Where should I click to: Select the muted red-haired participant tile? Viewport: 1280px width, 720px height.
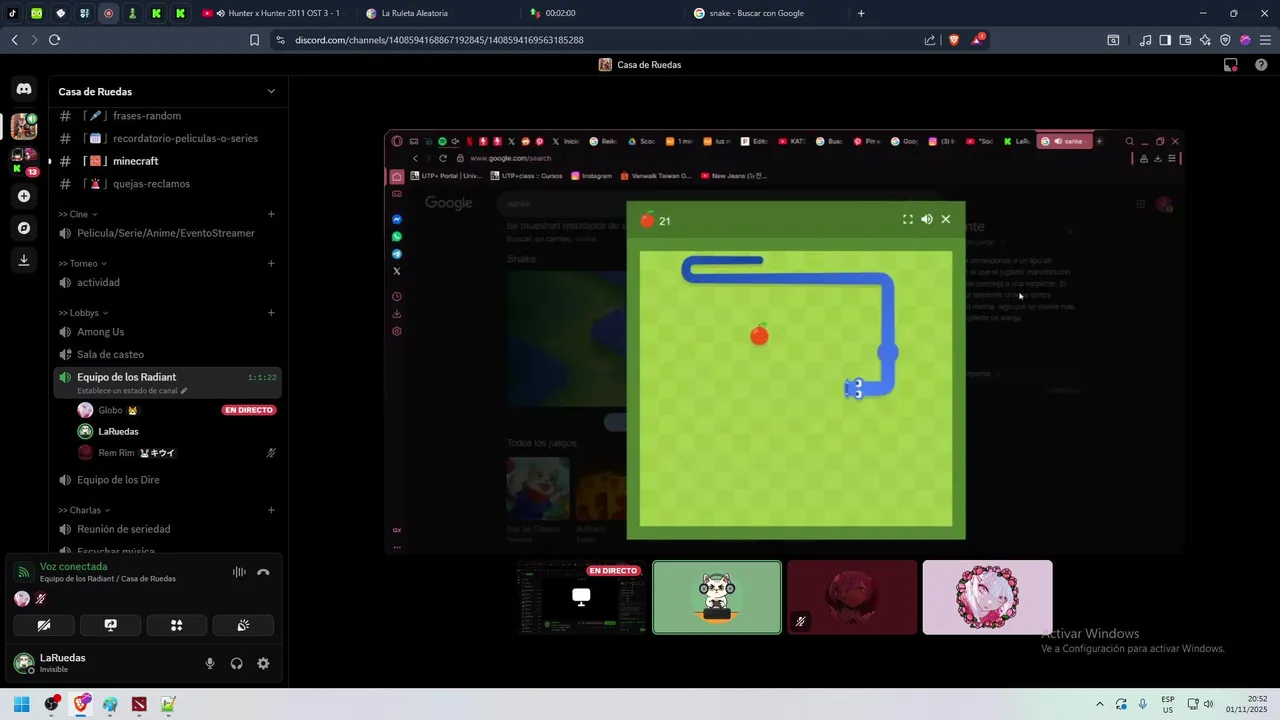pos(852,597)
